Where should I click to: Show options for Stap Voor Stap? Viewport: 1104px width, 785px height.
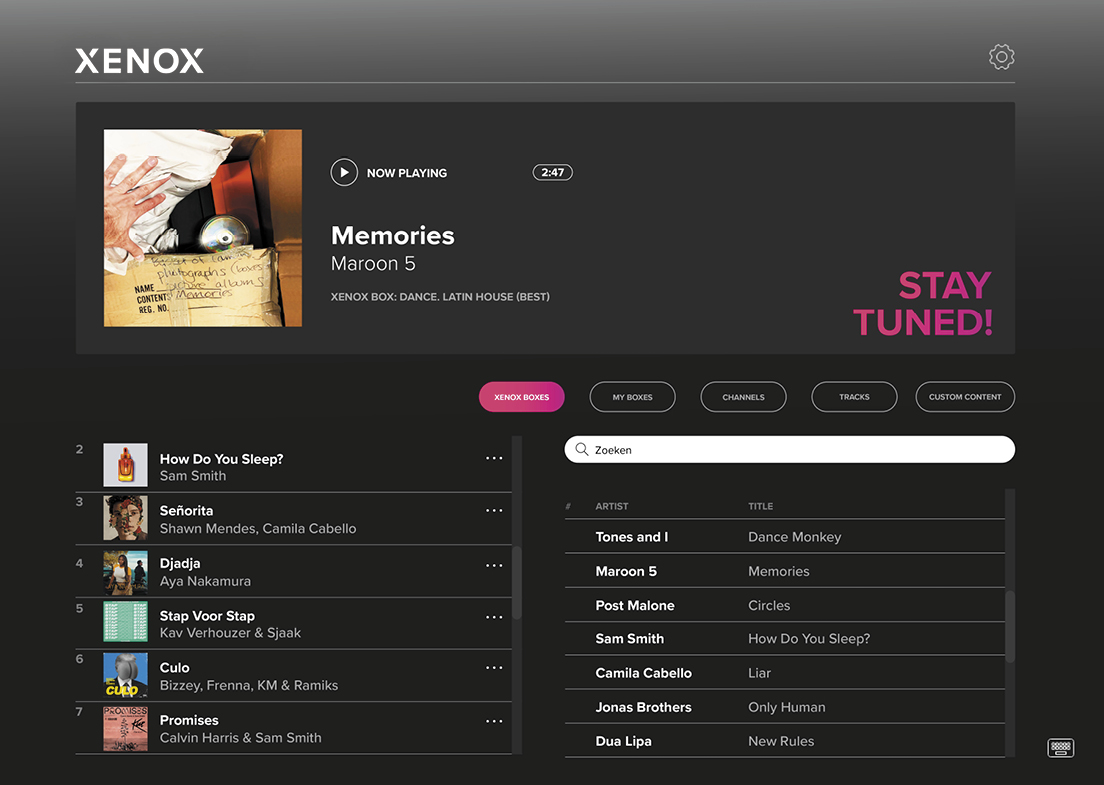coord(494,617)
